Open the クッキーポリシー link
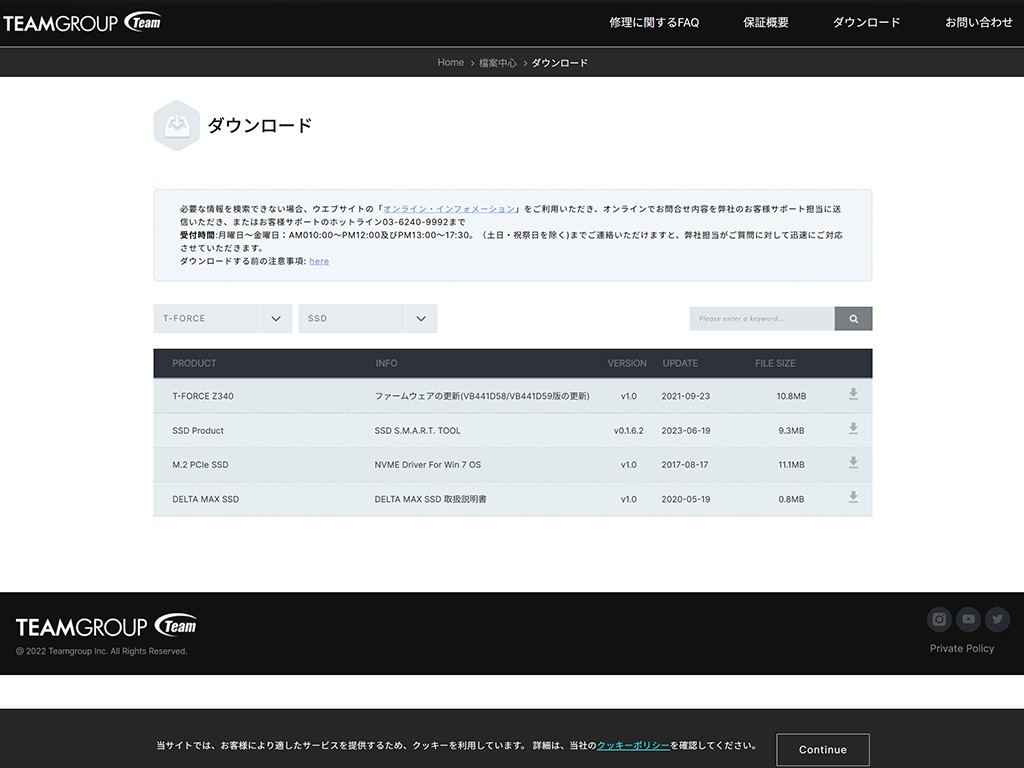Image resolution: width=1024 pixels, height=768 pixels. 636,746
